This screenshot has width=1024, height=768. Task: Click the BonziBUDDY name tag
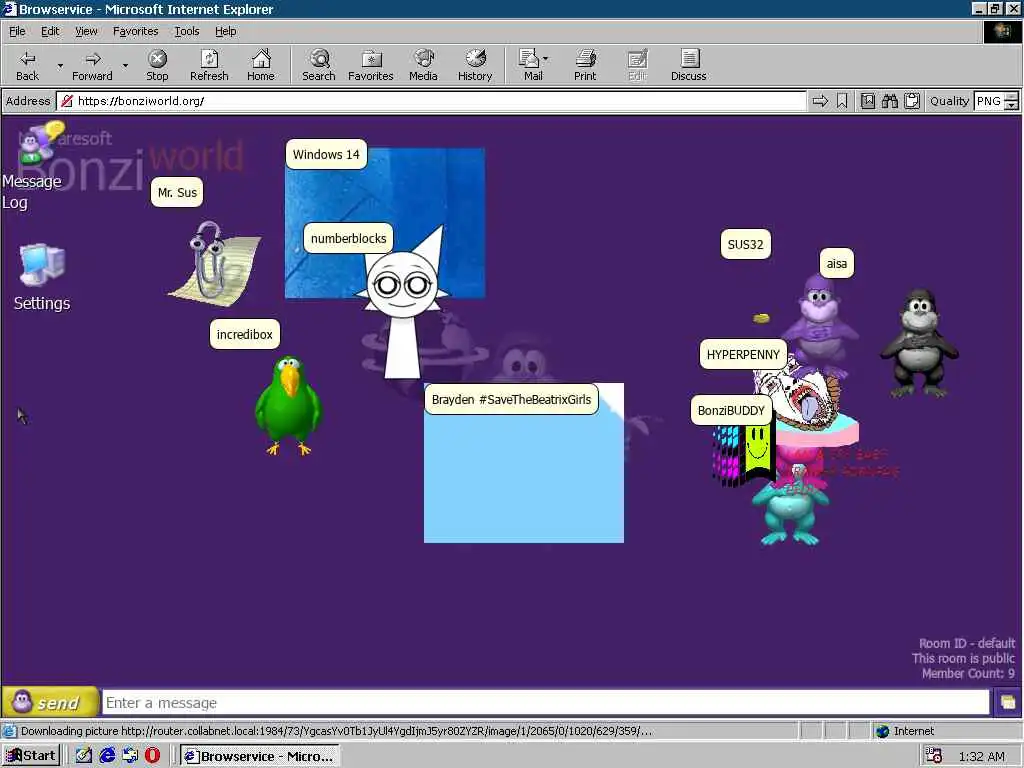click(x=731, y=410)
